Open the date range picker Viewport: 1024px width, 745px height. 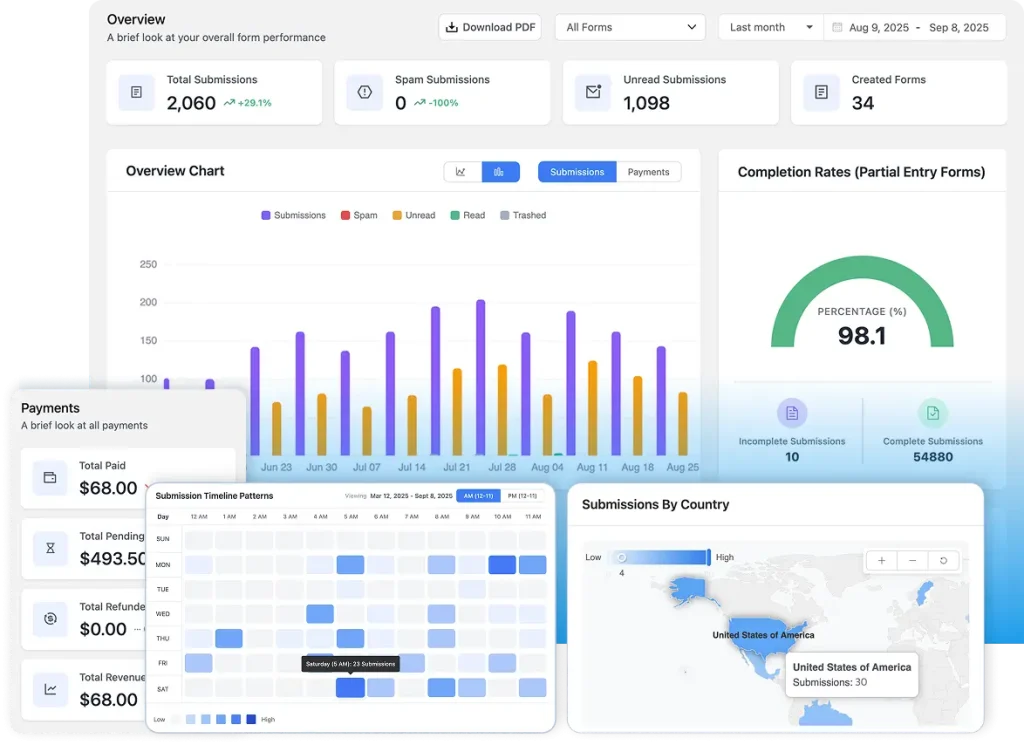pos(913,27)
